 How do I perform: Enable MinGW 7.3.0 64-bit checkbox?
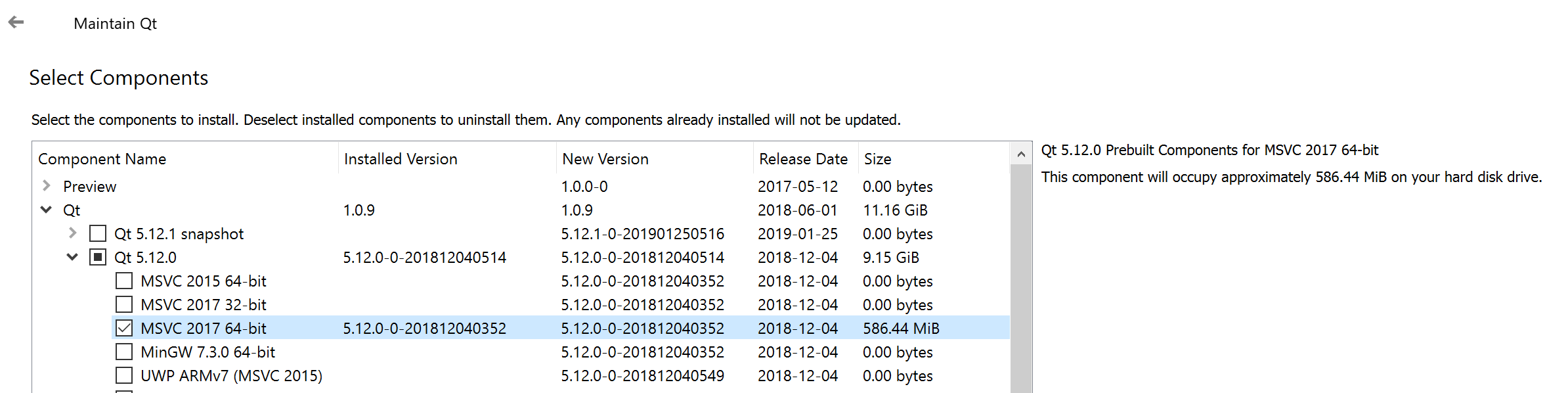coord(124,352)
